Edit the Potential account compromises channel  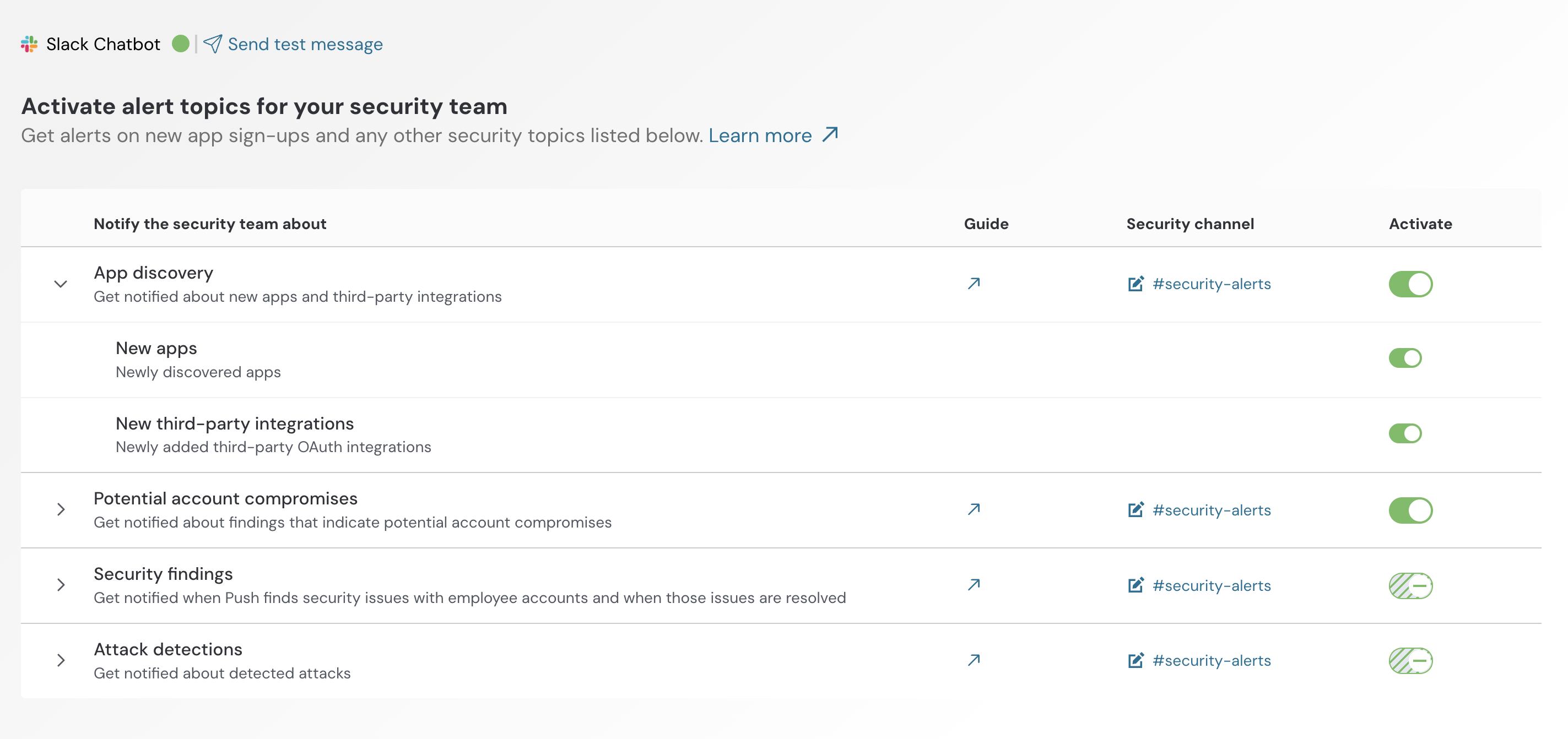tap(1135, 510)
